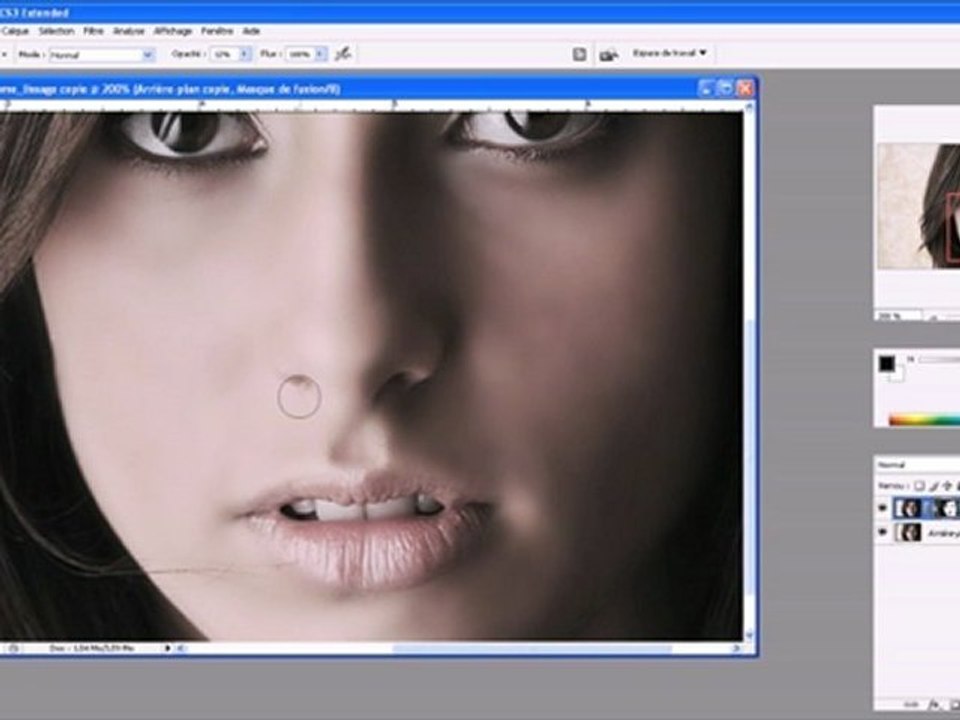The width and height of the screenshot is (960, 720).
Task: Open the Fenêtre menu
Action: [217, 31]
